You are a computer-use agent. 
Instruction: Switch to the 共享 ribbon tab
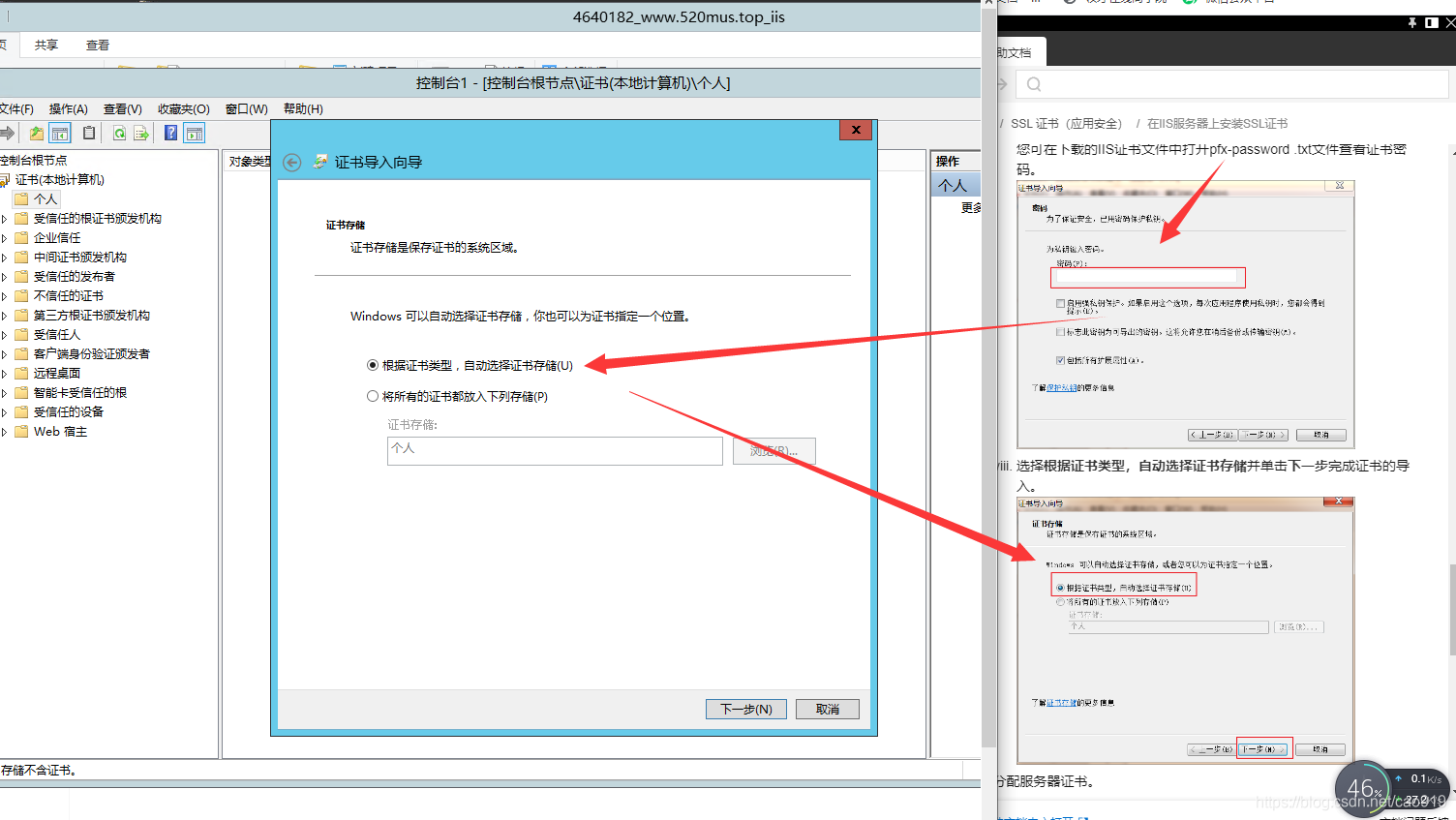click(x=46, y=45)
